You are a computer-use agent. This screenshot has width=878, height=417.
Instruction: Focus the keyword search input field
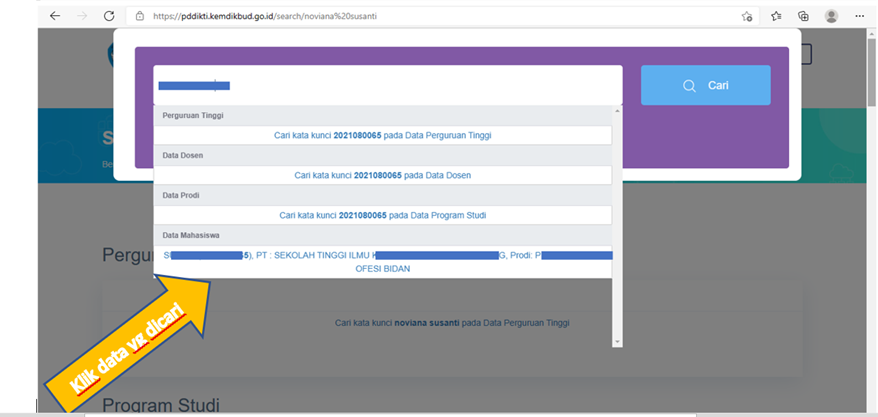pyautogui.click(x=387, y=85)
